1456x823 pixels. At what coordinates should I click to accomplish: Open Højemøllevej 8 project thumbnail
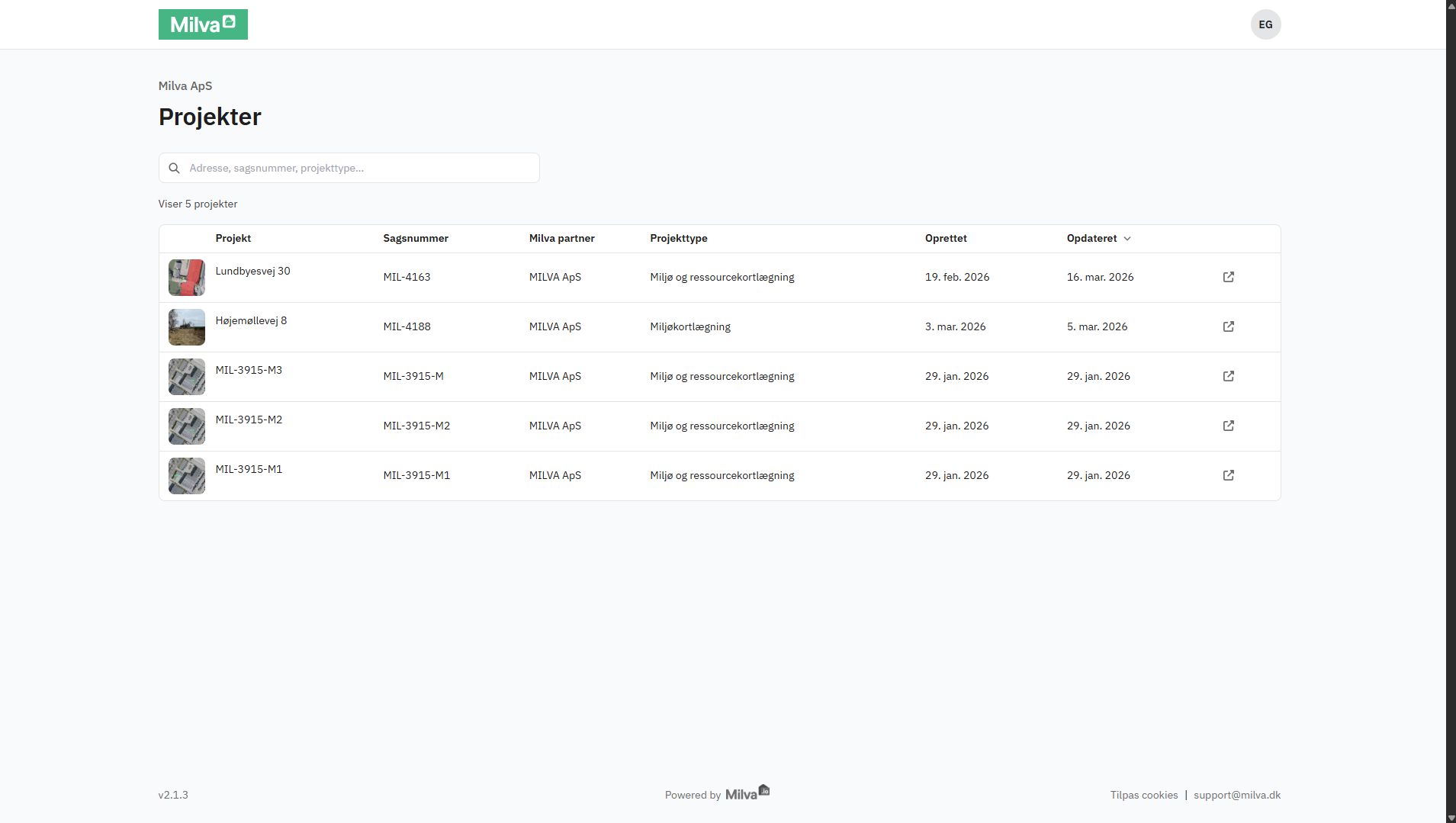coord(186,327)
